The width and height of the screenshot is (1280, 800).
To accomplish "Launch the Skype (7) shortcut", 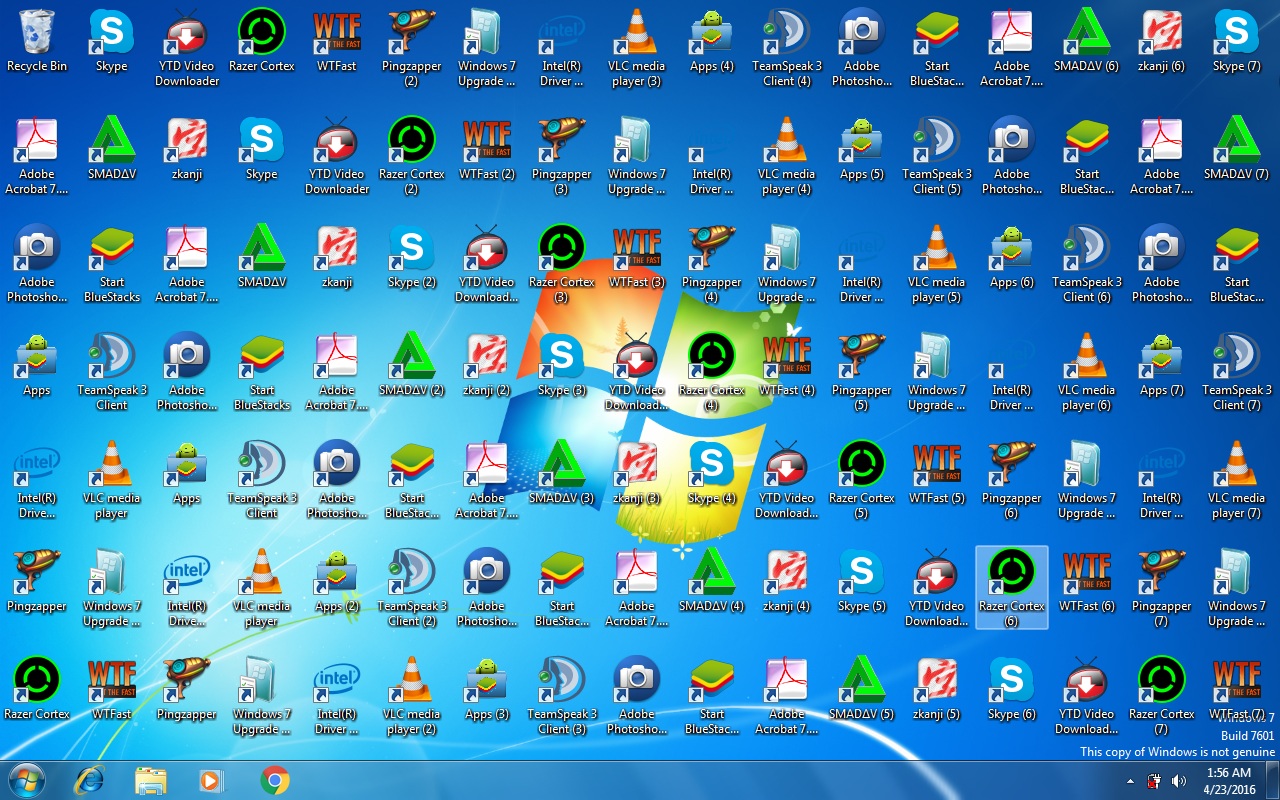I will [1237, 42].
